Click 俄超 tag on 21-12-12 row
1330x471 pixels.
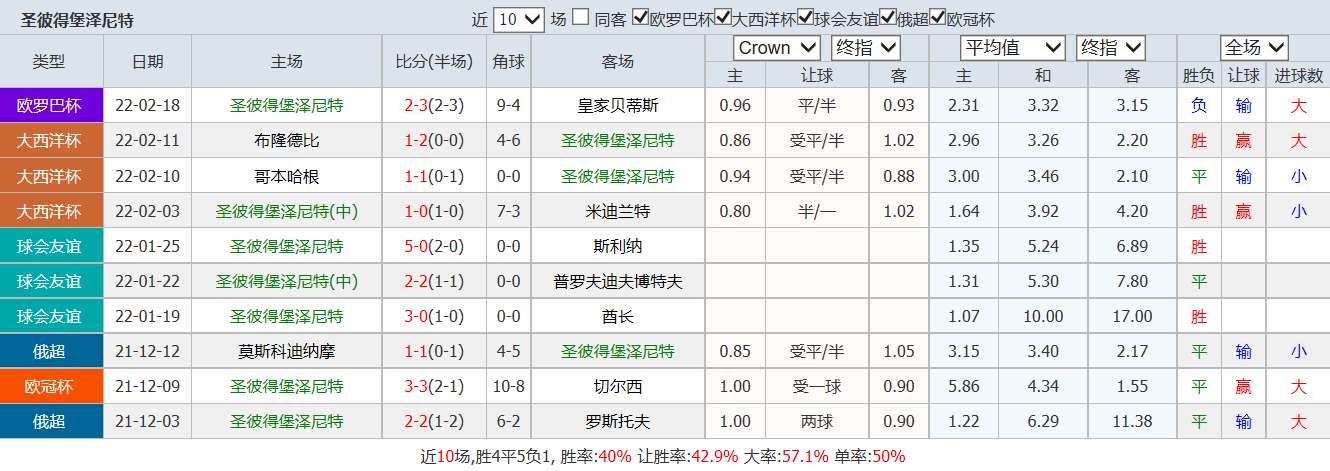[x=49, y=351]
